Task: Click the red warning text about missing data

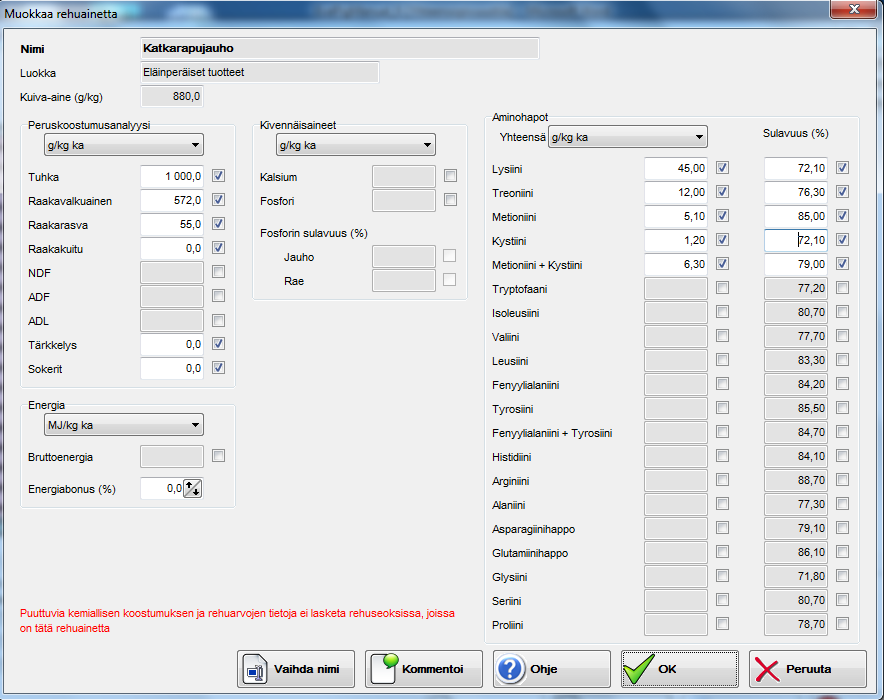Action: click(x=237, y=621)
